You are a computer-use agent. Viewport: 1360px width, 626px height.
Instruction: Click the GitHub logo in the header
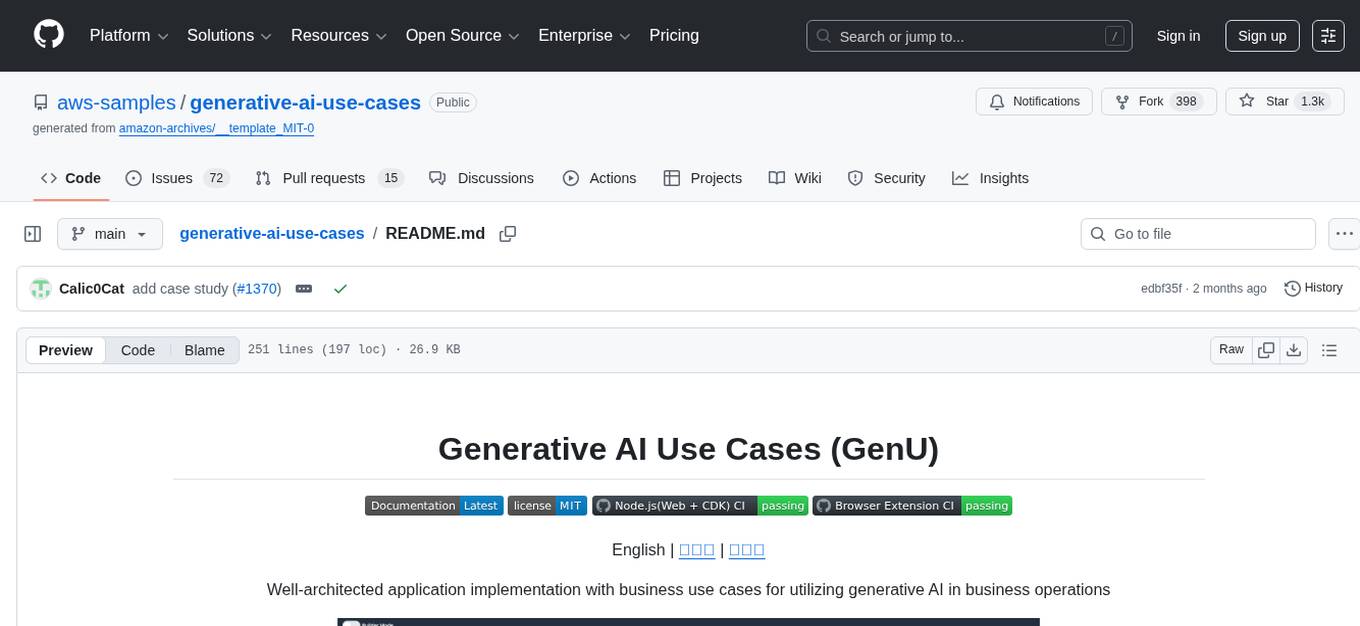coord(48,35)
